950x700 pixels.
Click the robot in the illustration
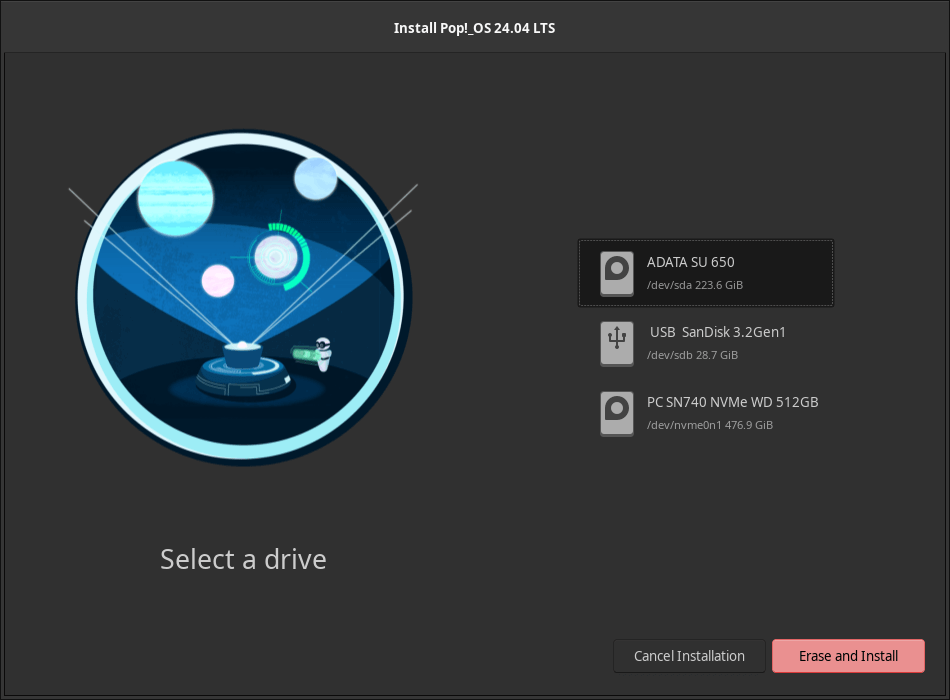click(x=322, y=353)
